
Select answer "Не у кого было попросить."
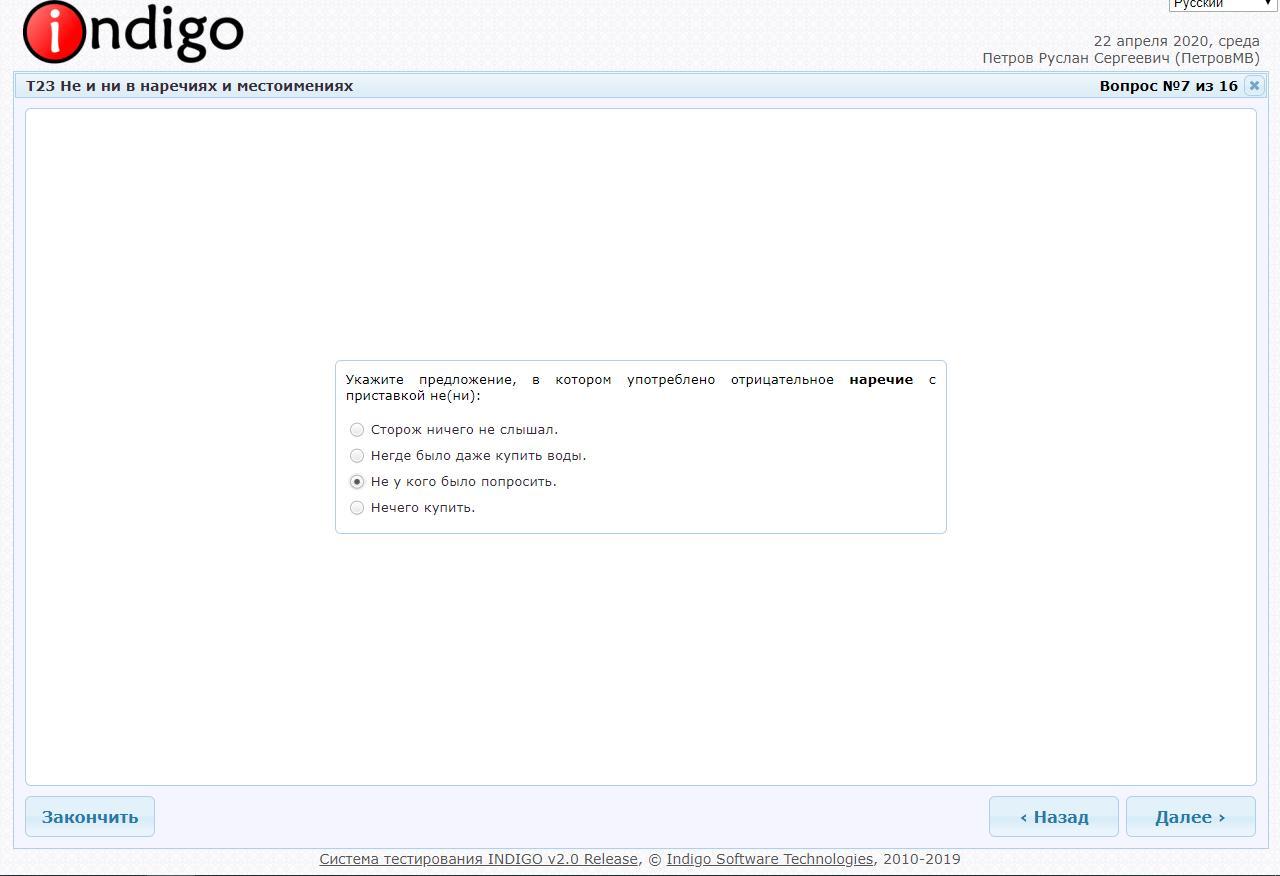[x=356, y=482]
